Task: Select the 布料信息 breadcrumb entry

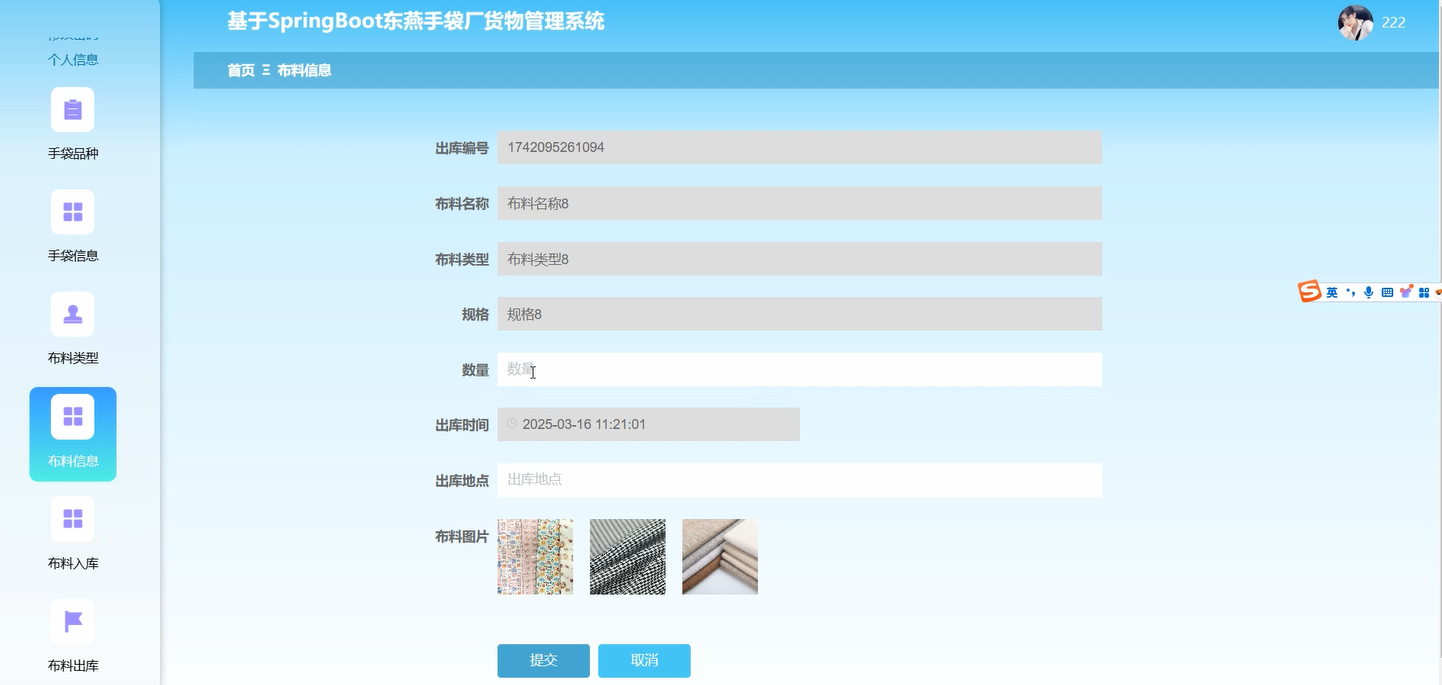Action: [305, 70]
